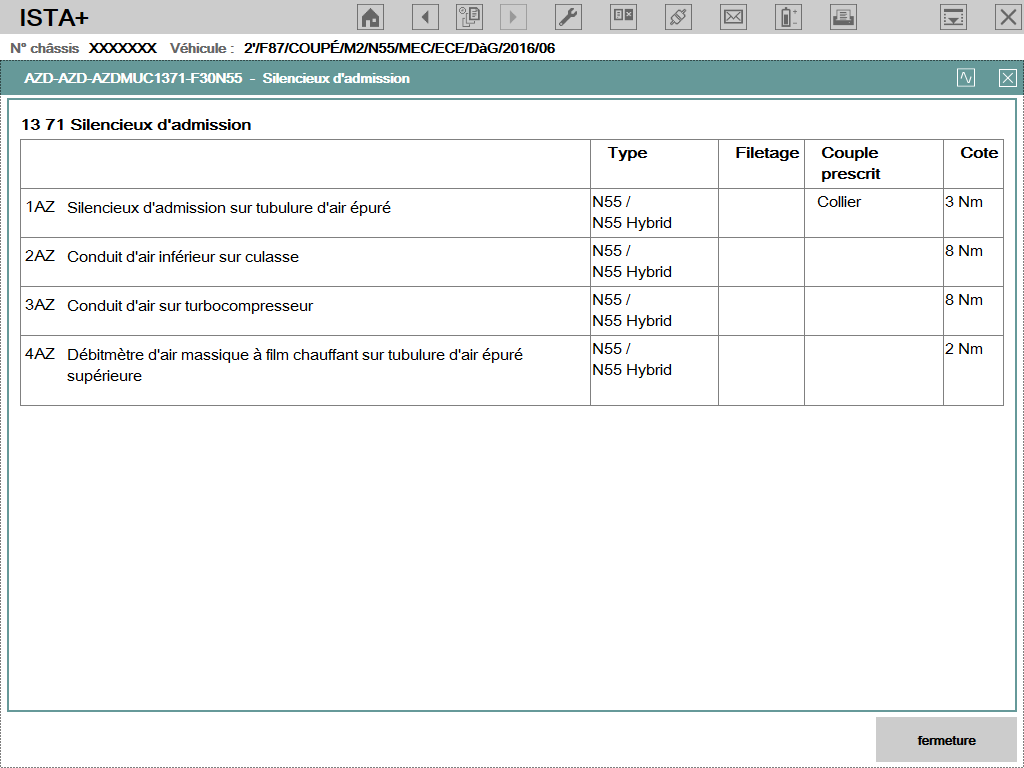Open the window management icon
Screen dimensions: 1024x768
tap(623, 17)
